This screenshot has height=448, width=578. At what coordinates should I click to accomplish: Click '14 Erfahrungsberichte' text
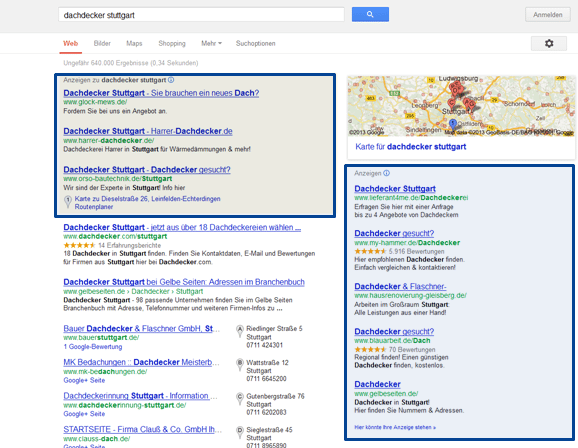[x=129, y=245]
